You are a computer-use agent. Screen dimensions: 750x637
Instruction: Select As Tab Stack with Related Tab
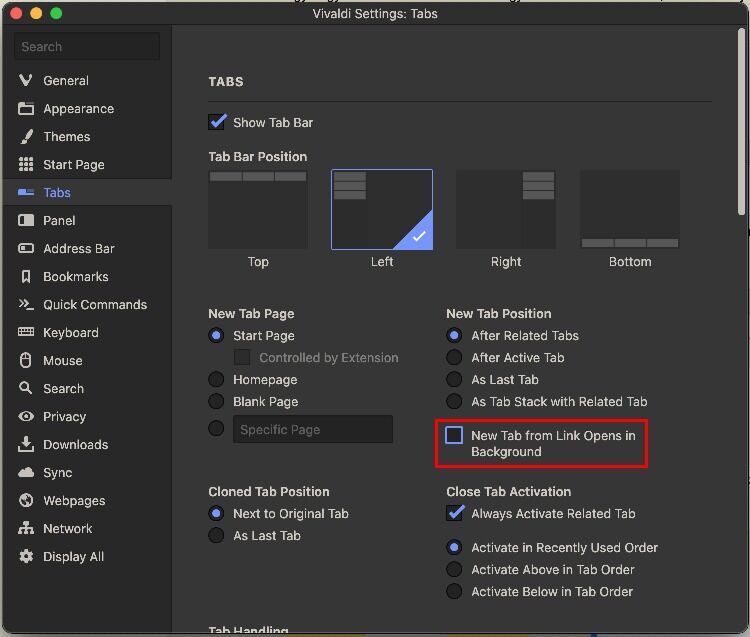pyautogui.click(x=454, y=401)
